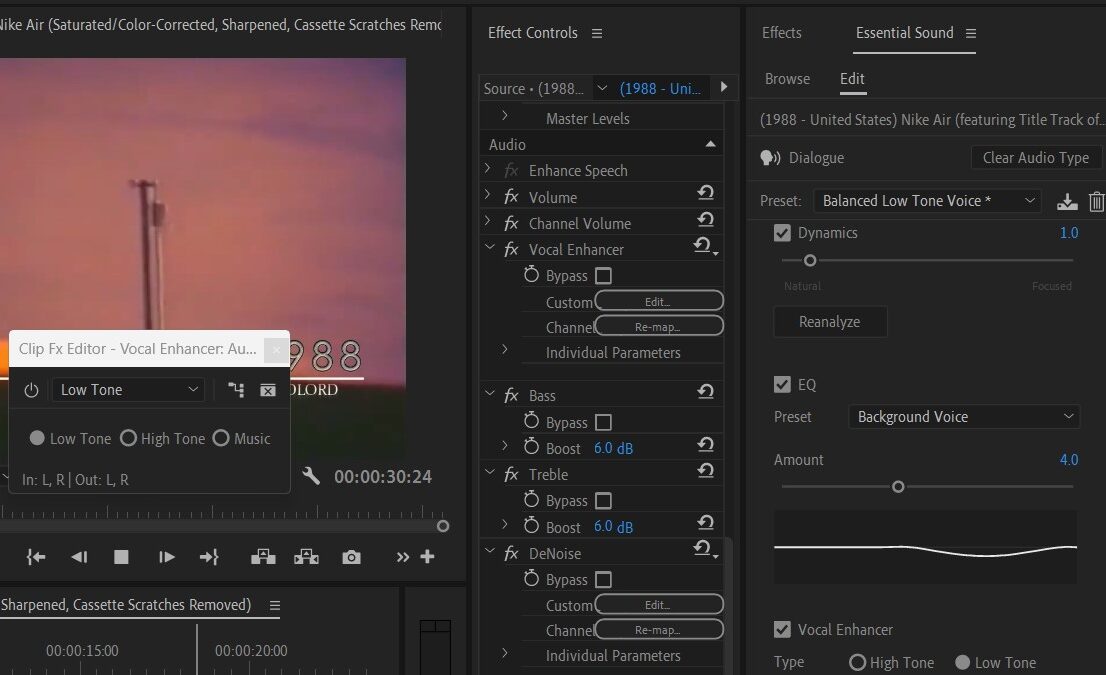Reset the Bass Boost parameter
This screenshot has height=675, width=1106.
pyautogui.click(x=705, y=444)
